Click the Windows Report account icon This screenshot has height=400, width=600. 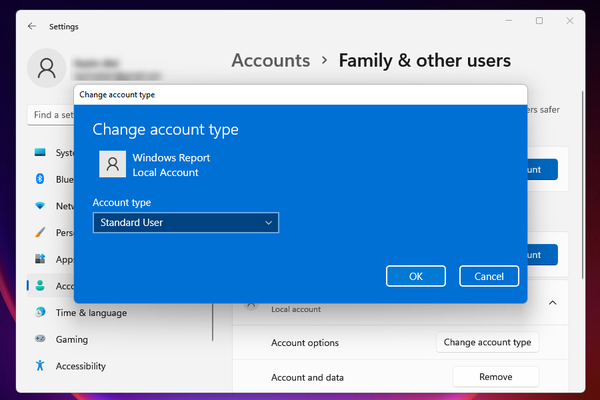115,165
